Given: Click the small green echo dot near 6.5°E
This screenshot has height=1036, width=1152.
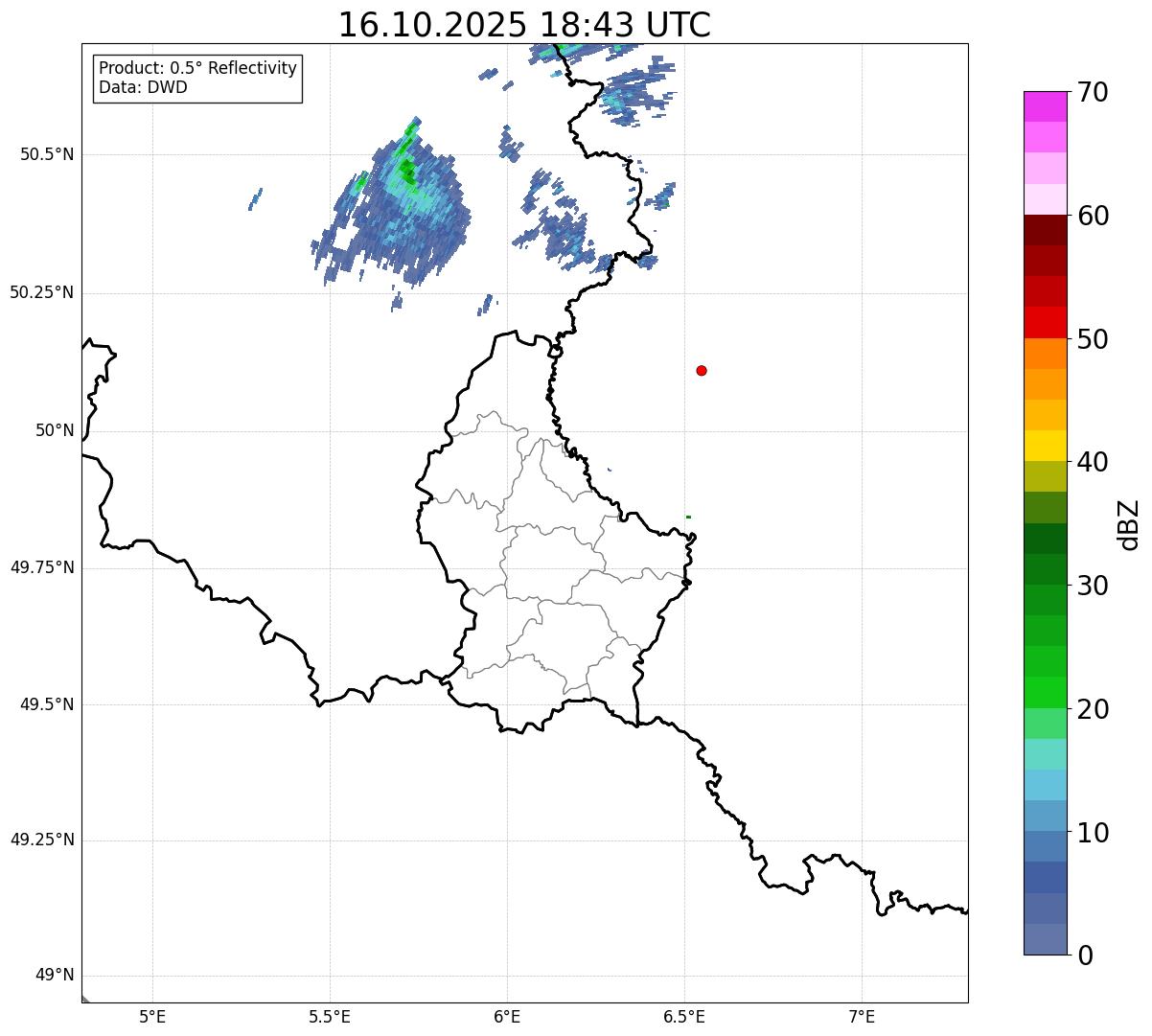Looking at the screenshot, I should click(x=688, y=517).
